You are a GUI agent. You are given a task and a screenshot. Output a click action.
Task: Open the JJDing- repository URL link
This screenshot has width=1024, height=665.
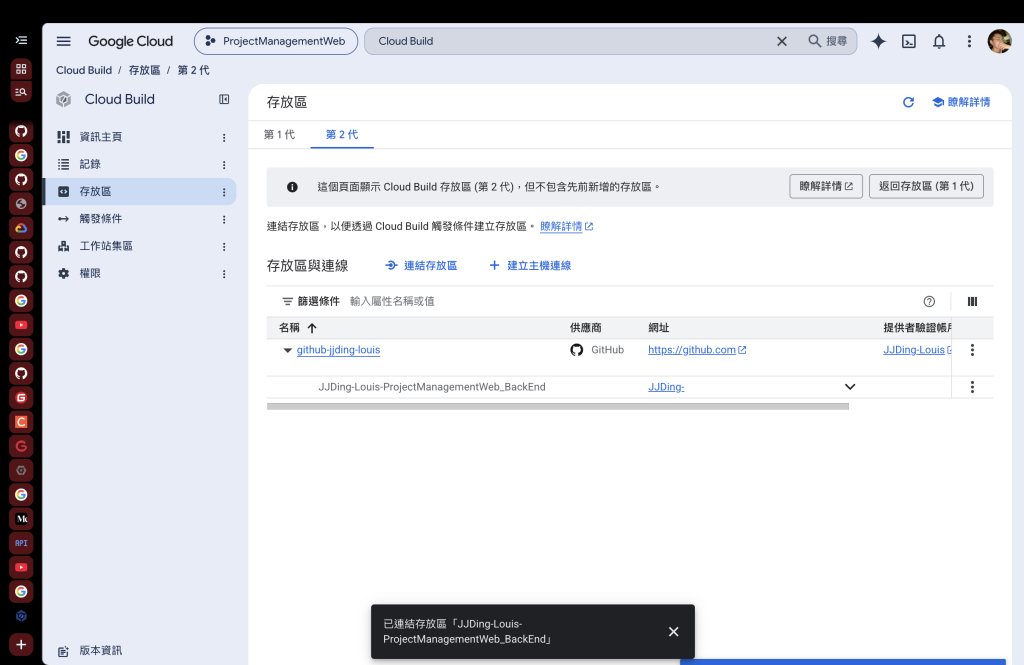[x=666, y=387]
